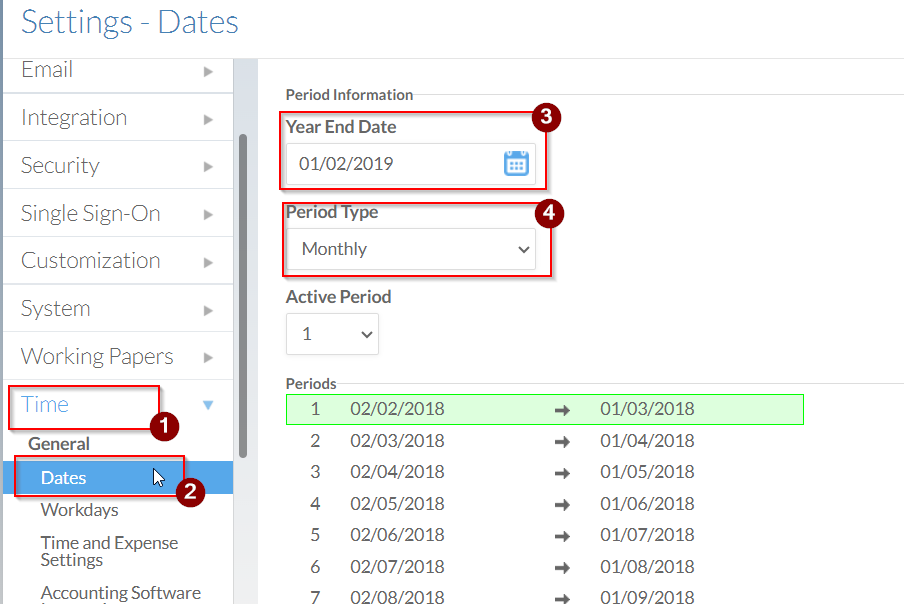Expand the System section arrow
This screenshot has height=604, width=904.
click(x=208, y=310)
